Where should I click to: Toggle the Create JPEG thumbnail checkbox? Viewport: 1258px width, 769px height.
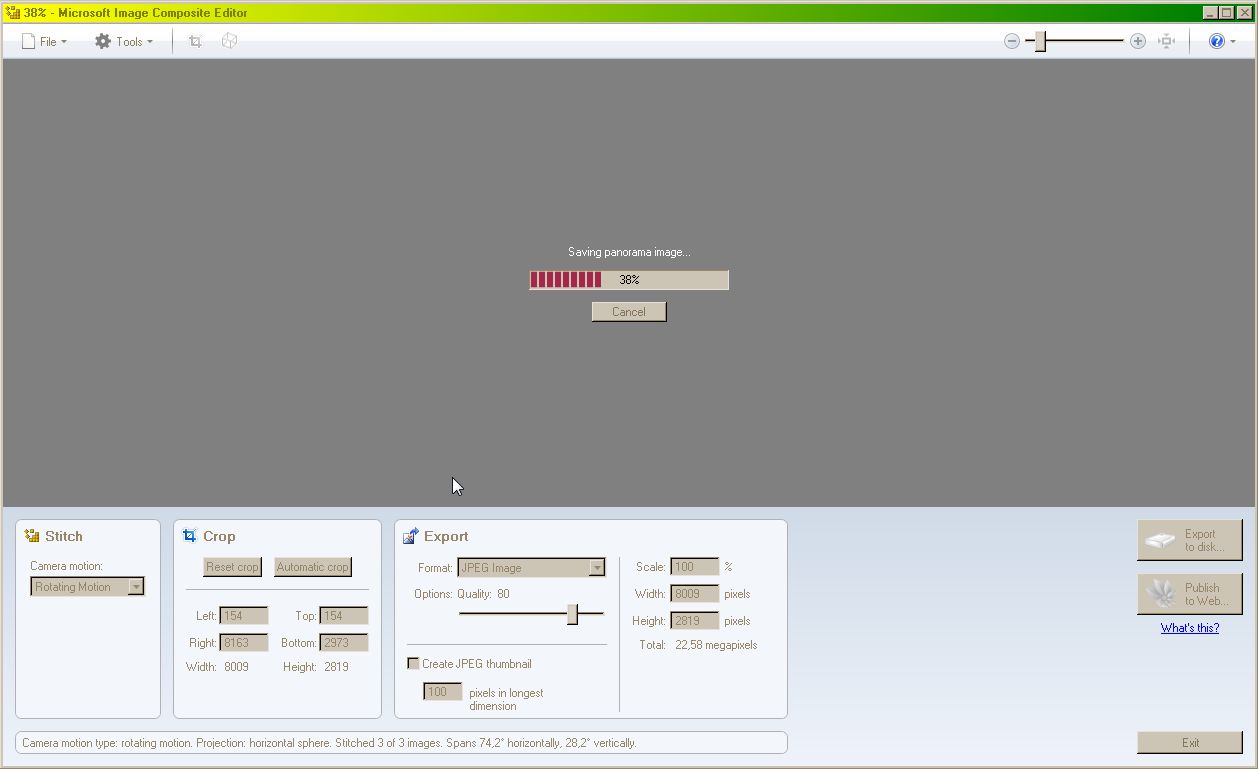pyautogui.click(x=413, y=664)
